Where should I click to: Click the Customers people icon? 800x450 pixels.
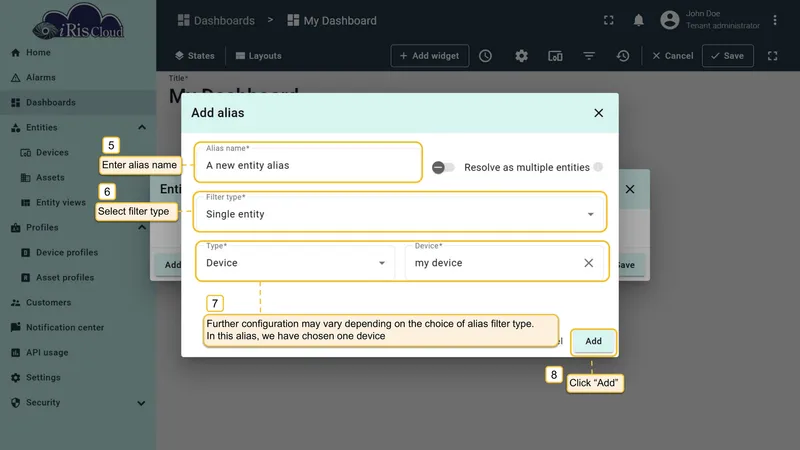click(x=15, y=303)
